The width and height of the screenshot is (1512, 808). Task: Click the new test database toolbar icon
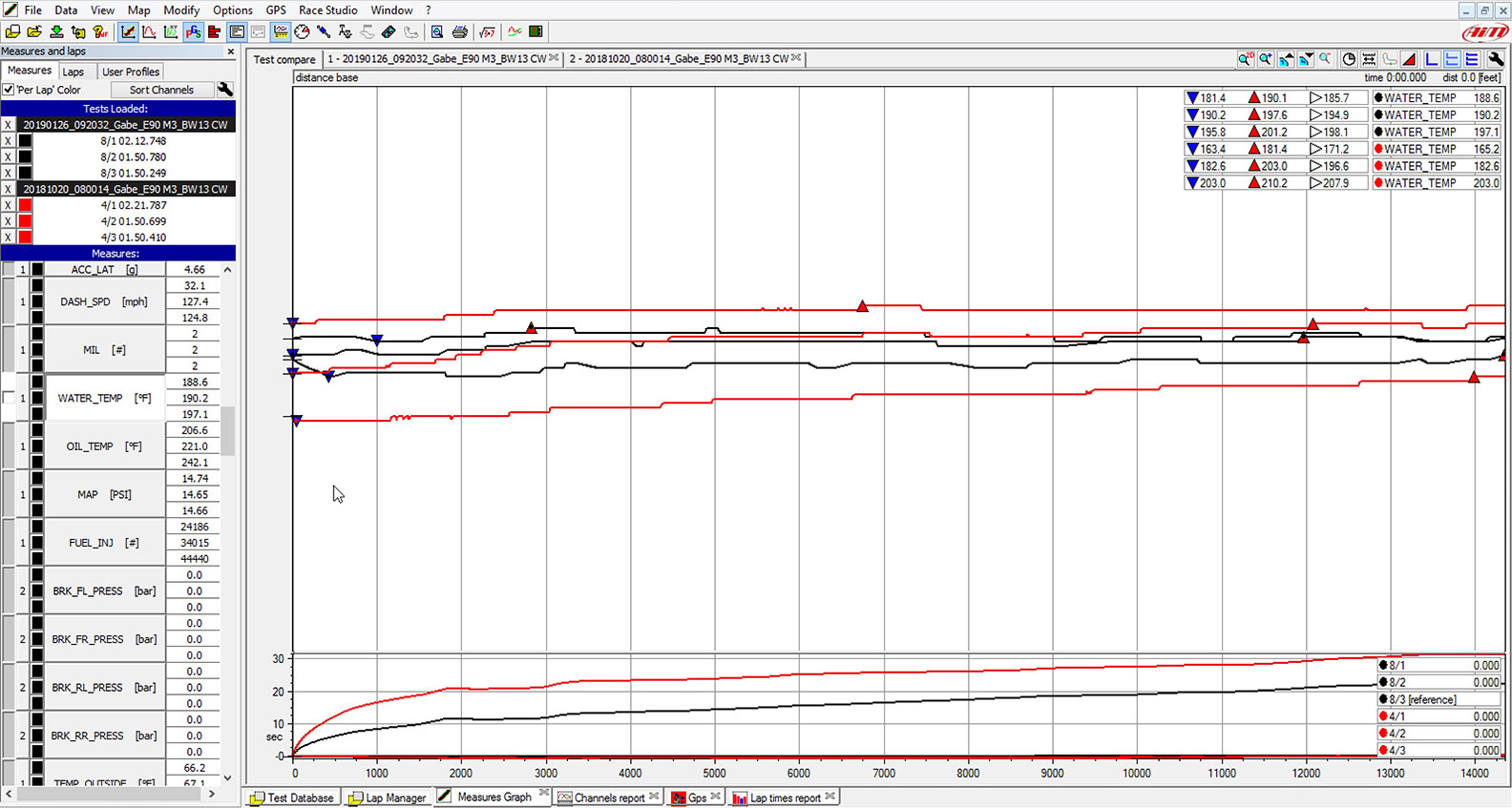(13, 31)
